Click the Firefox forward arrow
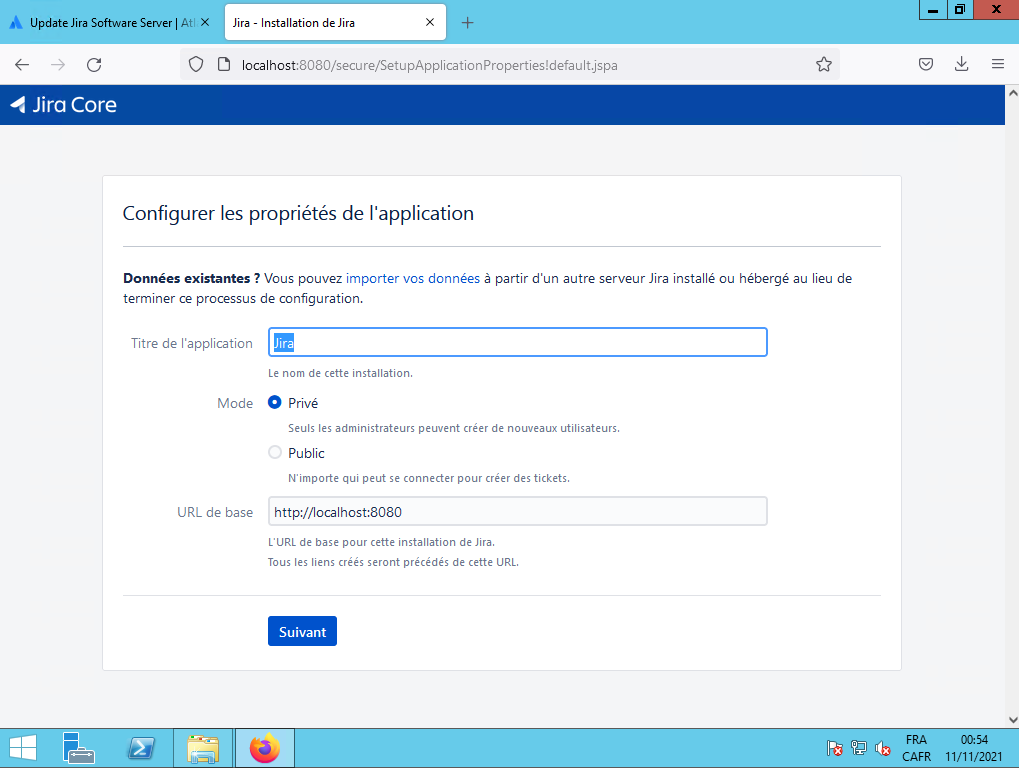This screenshot has height=768, width=1019. coord(58,64)
